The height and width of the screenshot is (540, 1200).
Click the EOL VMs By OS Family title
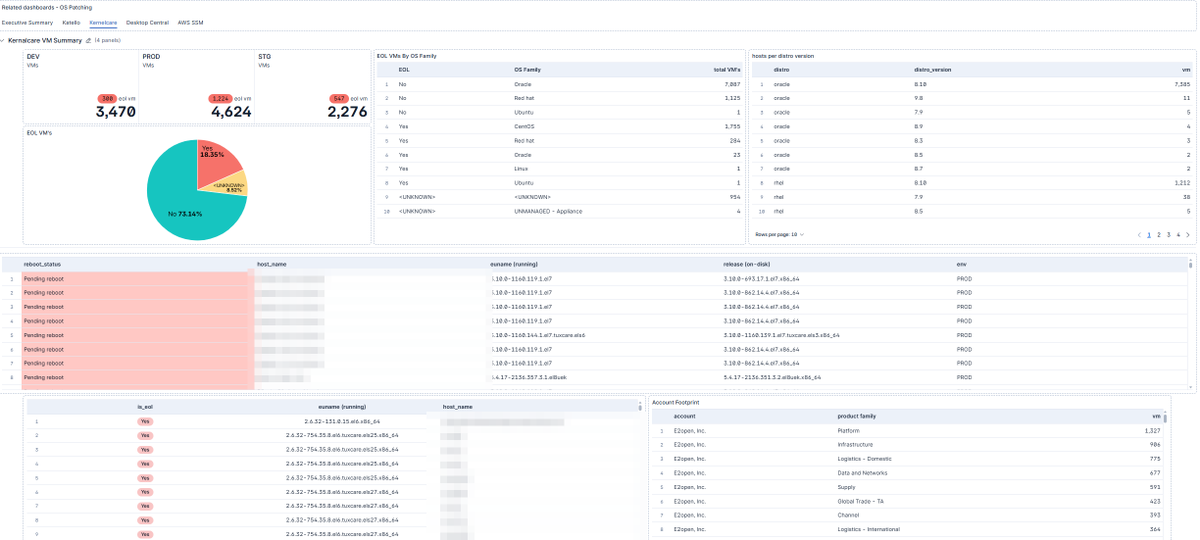pos(407,56)
